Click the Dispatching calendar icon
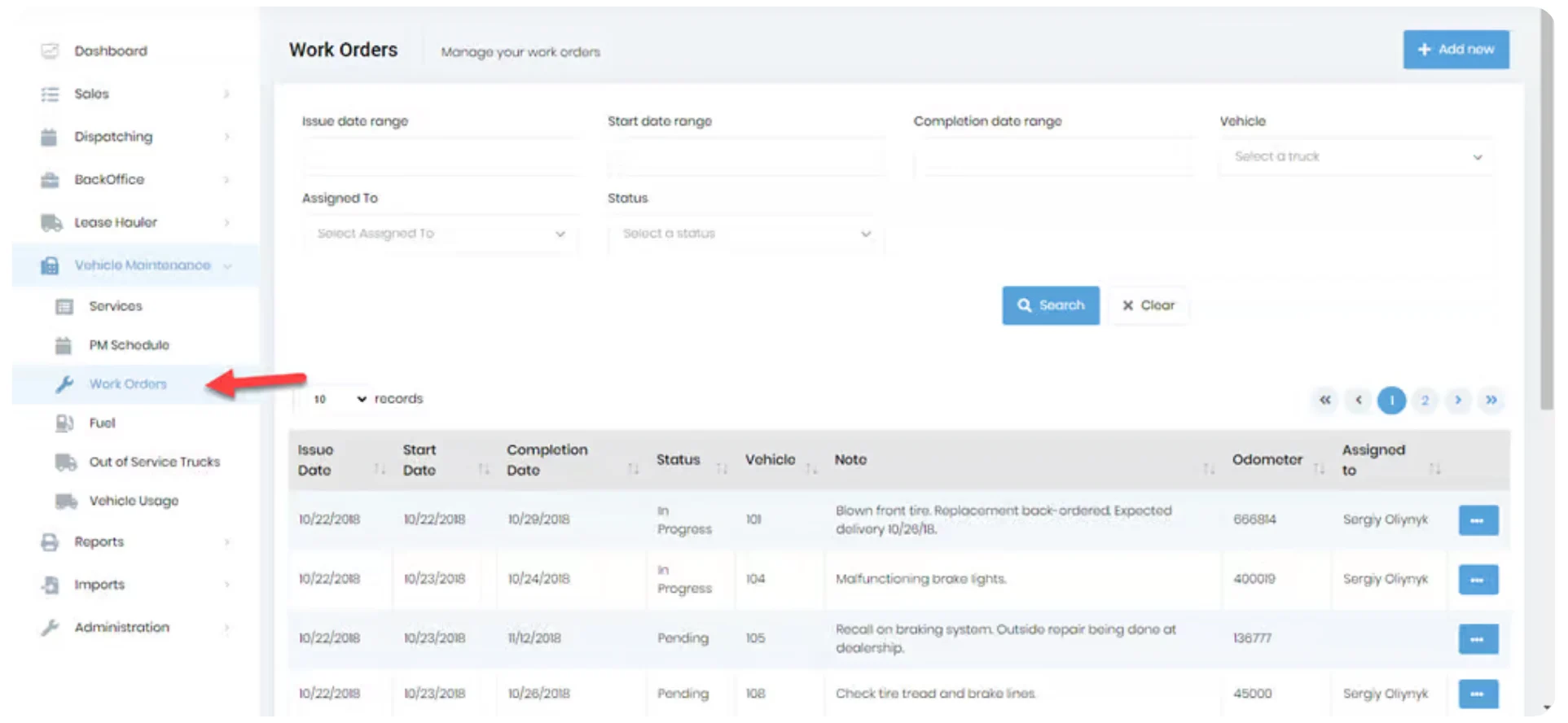 50,137
